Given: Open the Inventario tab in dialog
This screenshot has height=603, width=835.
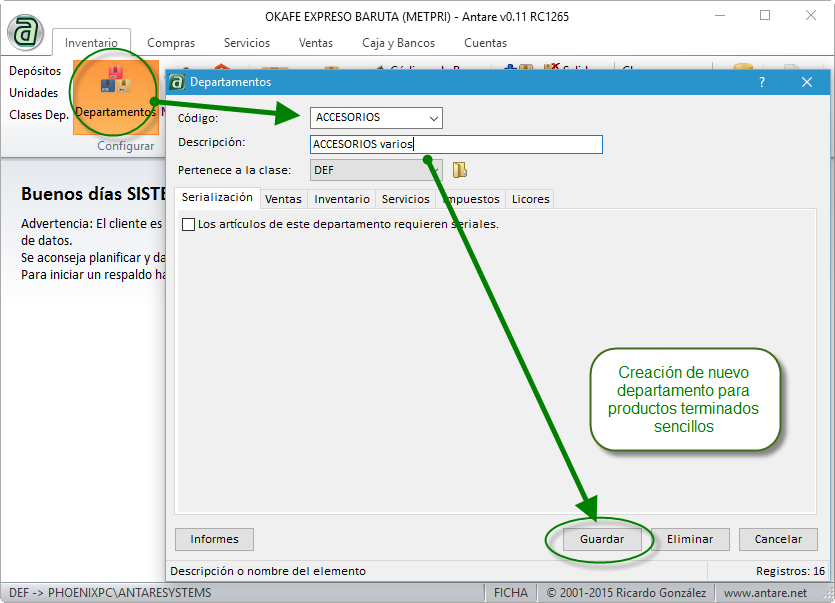Looking at the screenshot, I should 342,199.
